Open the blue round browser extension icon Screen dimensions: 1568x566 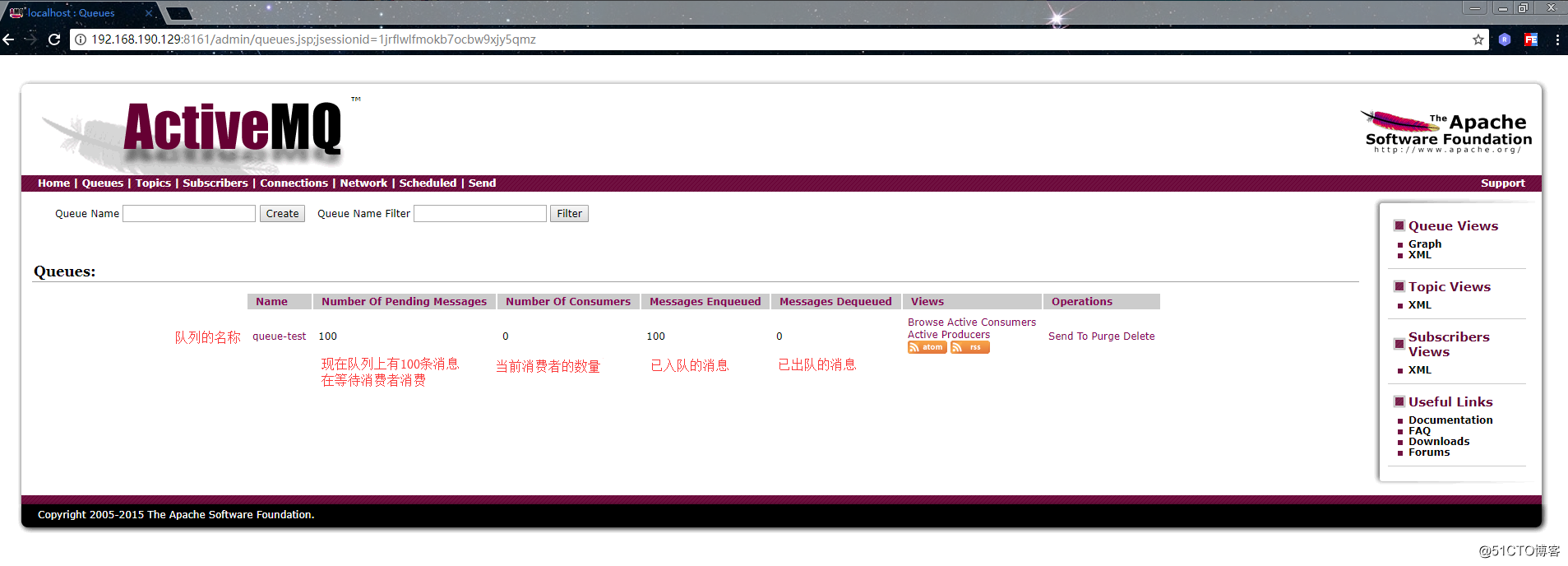1504,39
